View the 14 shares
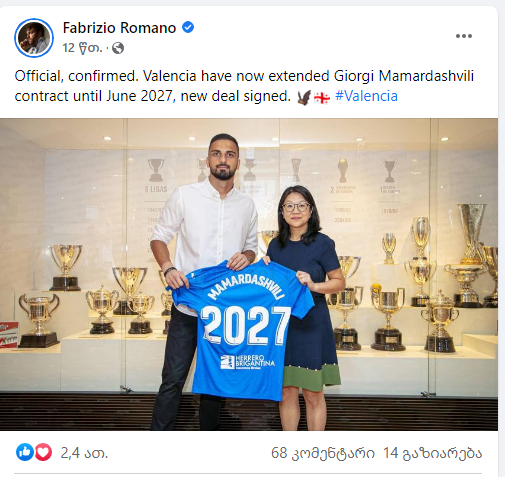505x477 pixels. (x=433, y=453)
